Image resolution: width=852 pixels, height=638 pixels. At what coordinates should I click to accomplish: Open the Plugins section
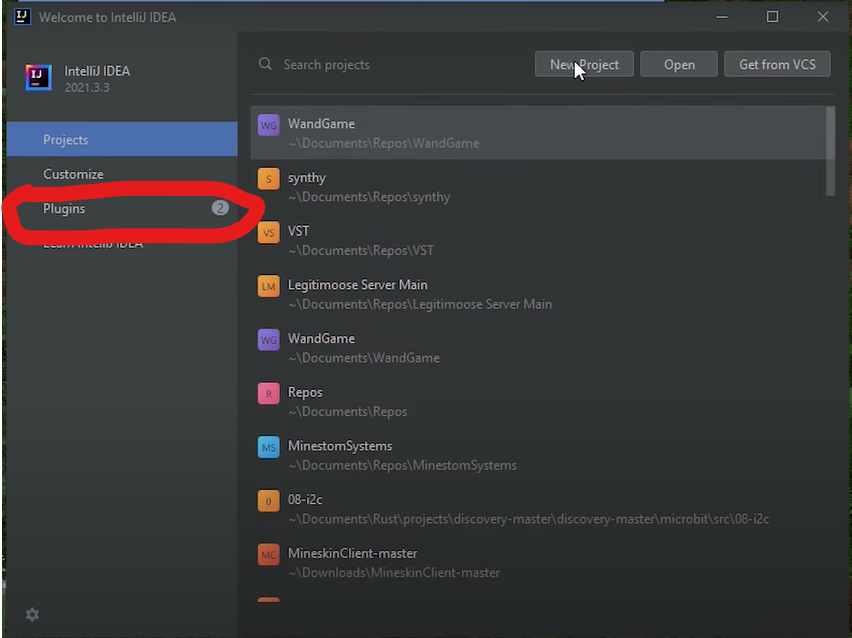pyautogui.click(x=122, y=209)
